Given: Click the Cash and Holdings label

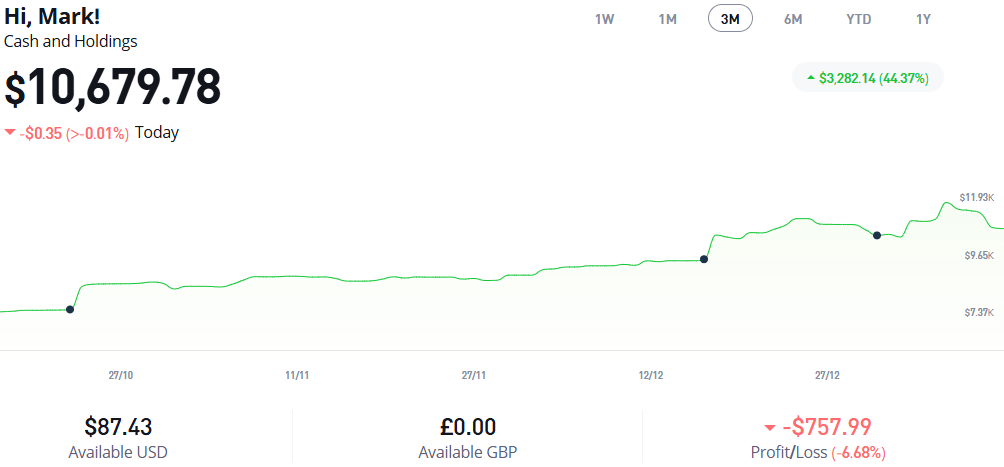Looking at the screenshot, I should [x=71, y=41].
